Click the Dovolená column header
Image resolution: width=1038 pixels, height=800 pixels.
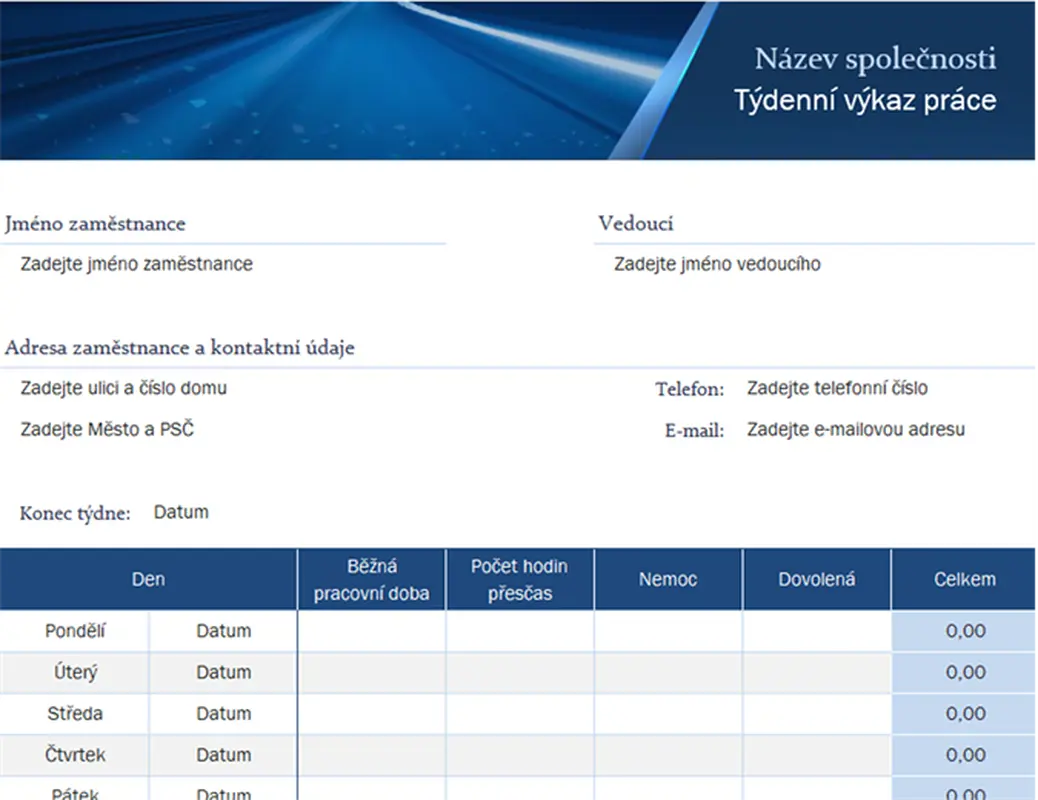815,578
